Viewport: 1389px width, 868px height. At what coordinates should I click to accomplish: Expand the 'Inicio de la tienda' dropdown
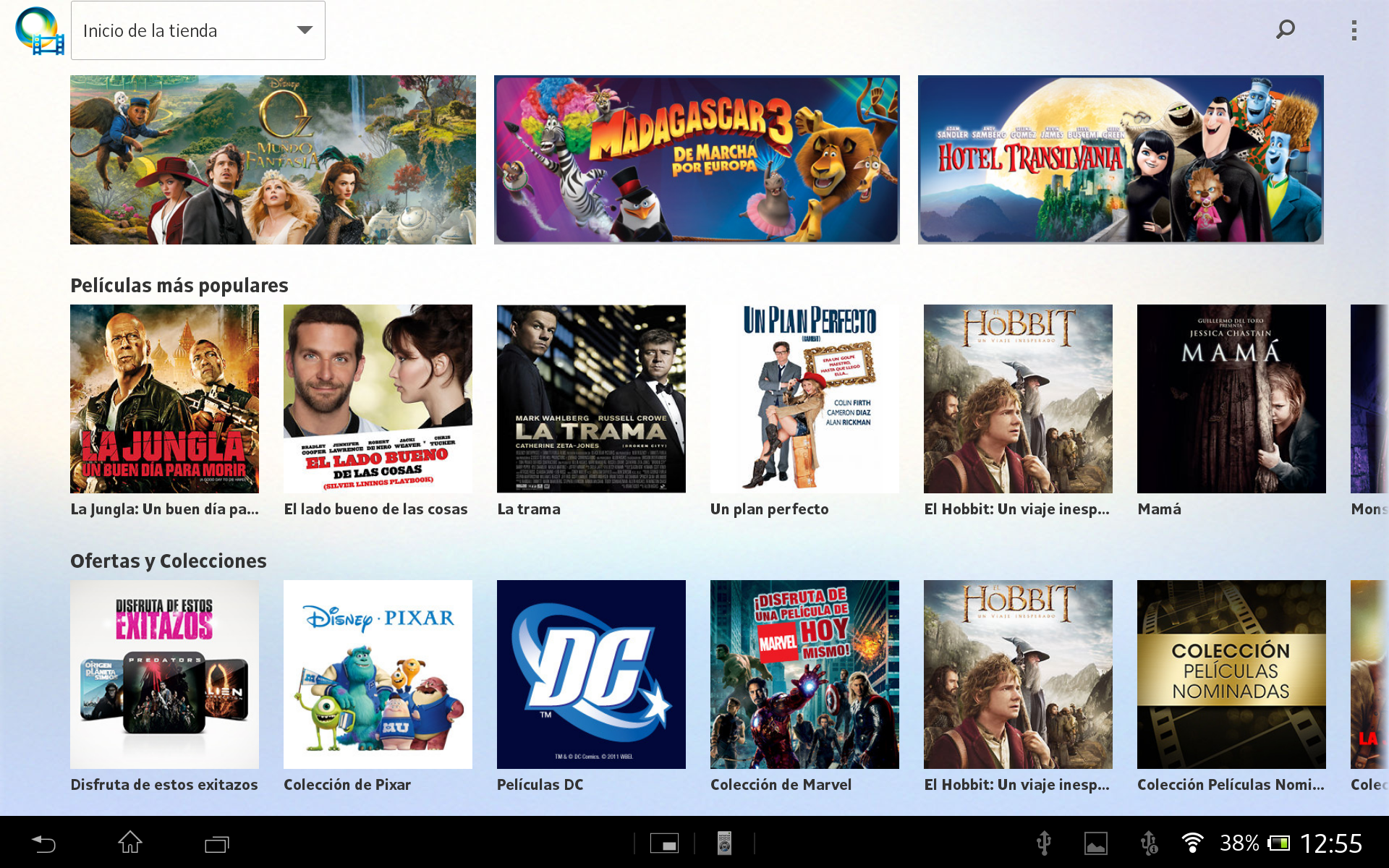197,30
